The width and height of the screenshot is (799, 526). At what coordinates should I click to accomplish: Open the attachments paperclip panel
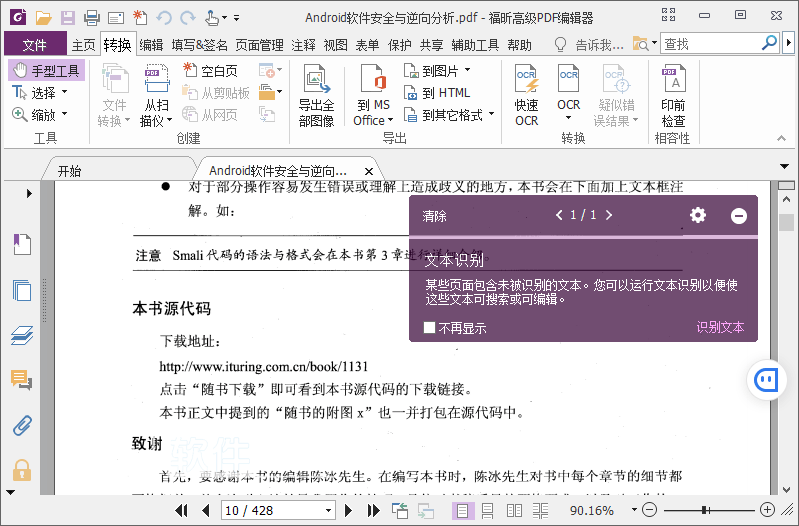(x=21, y=424)
